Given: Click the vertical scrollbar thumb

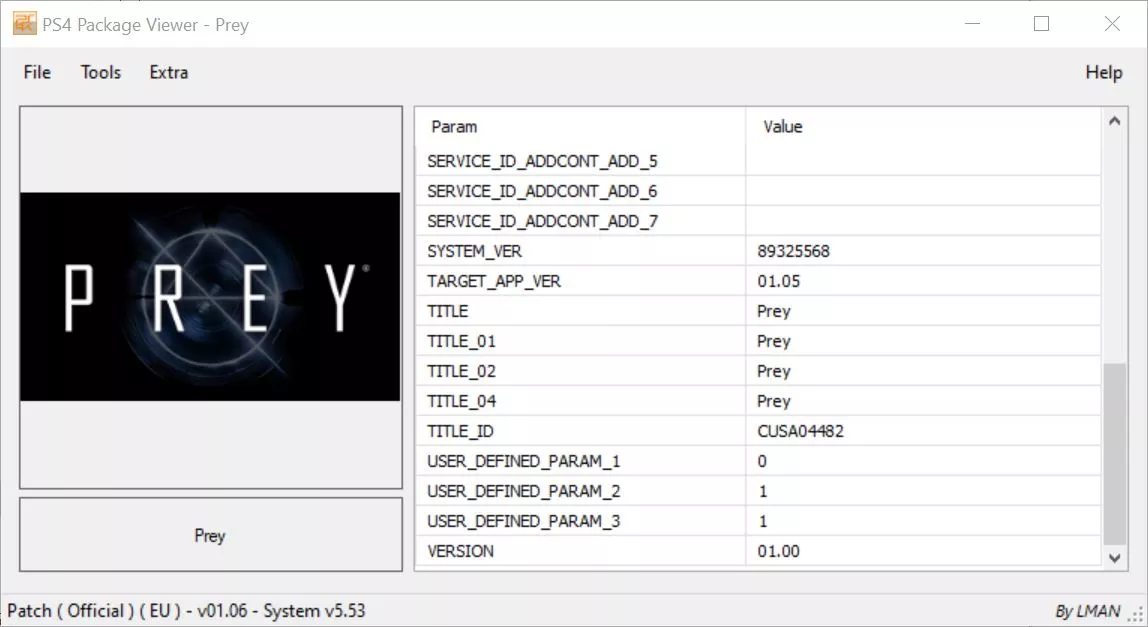Looking at the screenshot, I should tap(1114, 453).
